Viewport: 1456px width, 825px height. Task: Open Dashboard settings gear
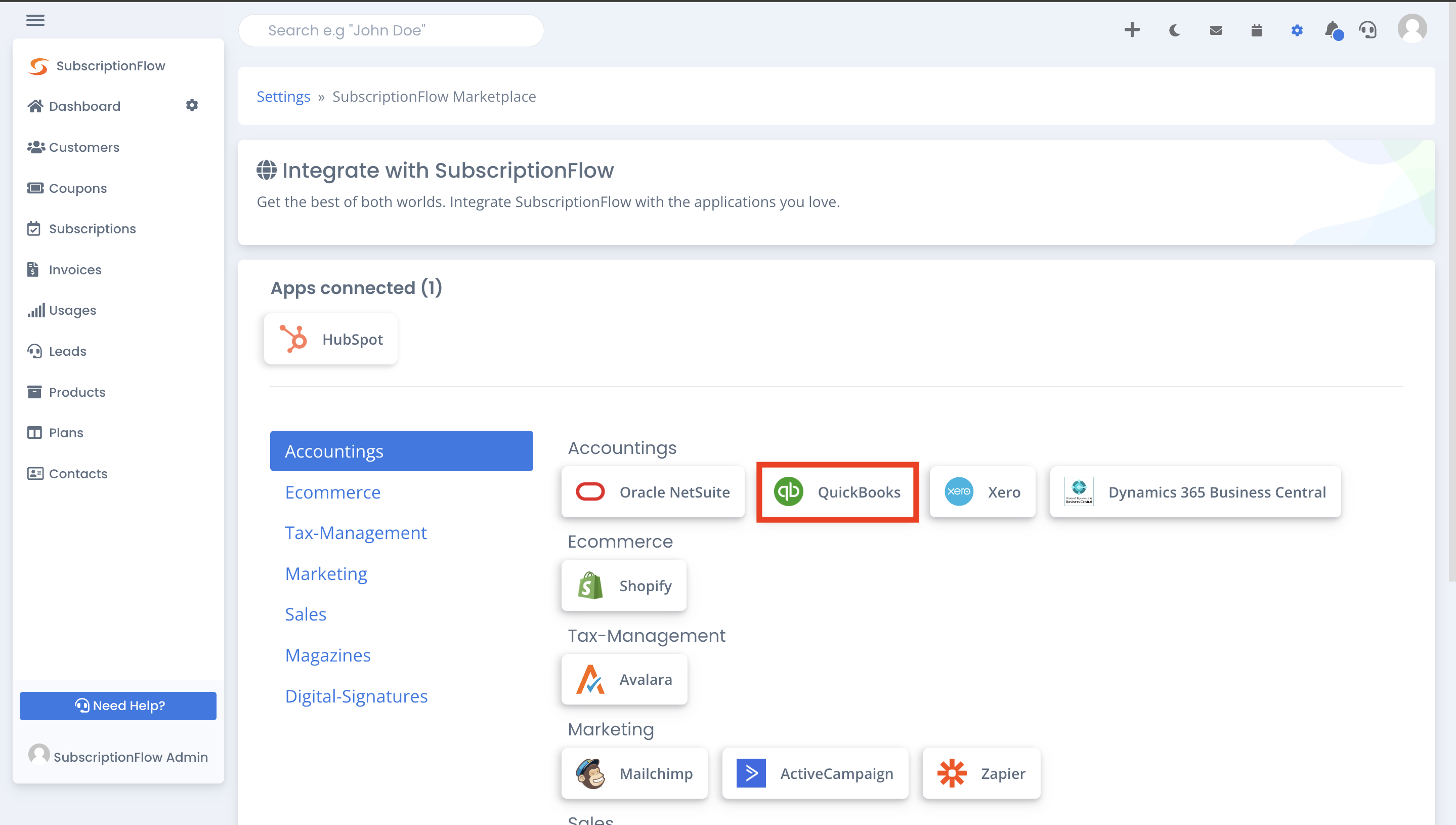(192, 105)
